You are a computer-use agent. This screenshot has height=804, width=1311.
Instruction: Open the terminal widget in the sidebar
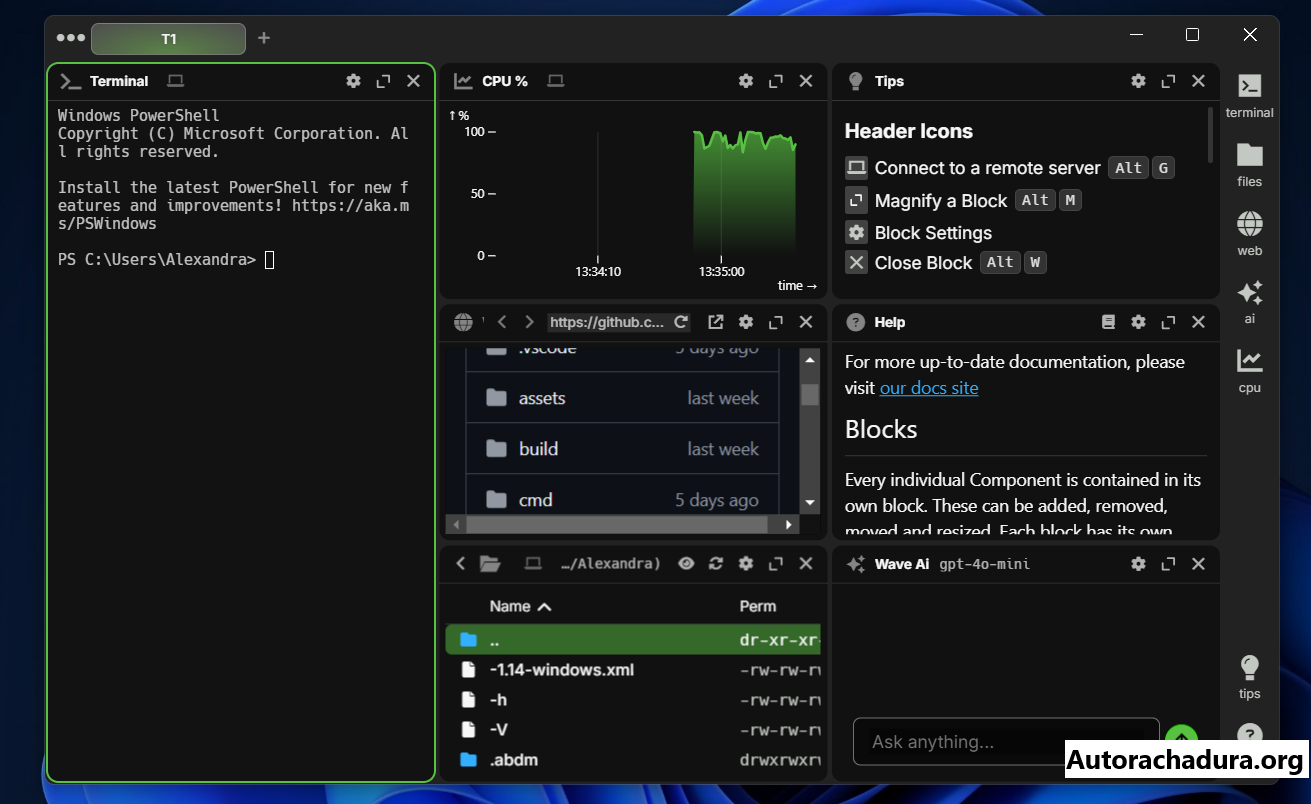click(1249, 96)
